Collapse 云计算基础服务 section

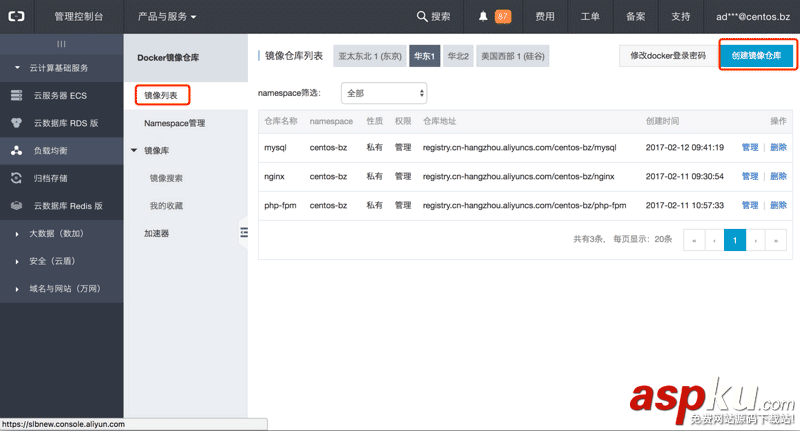(x=17, y=68)
